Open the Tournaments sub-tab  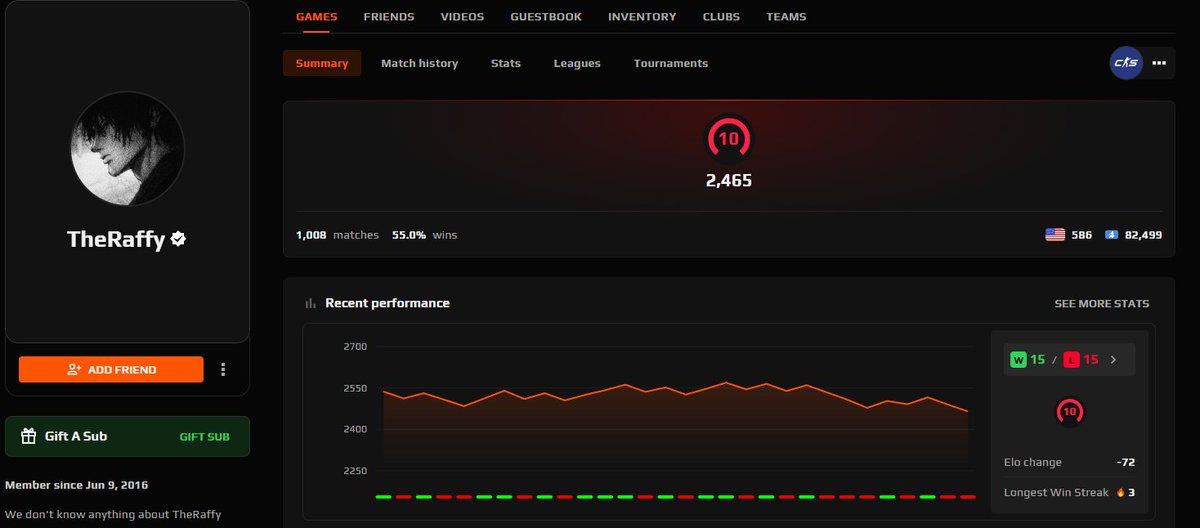(671, 63)
